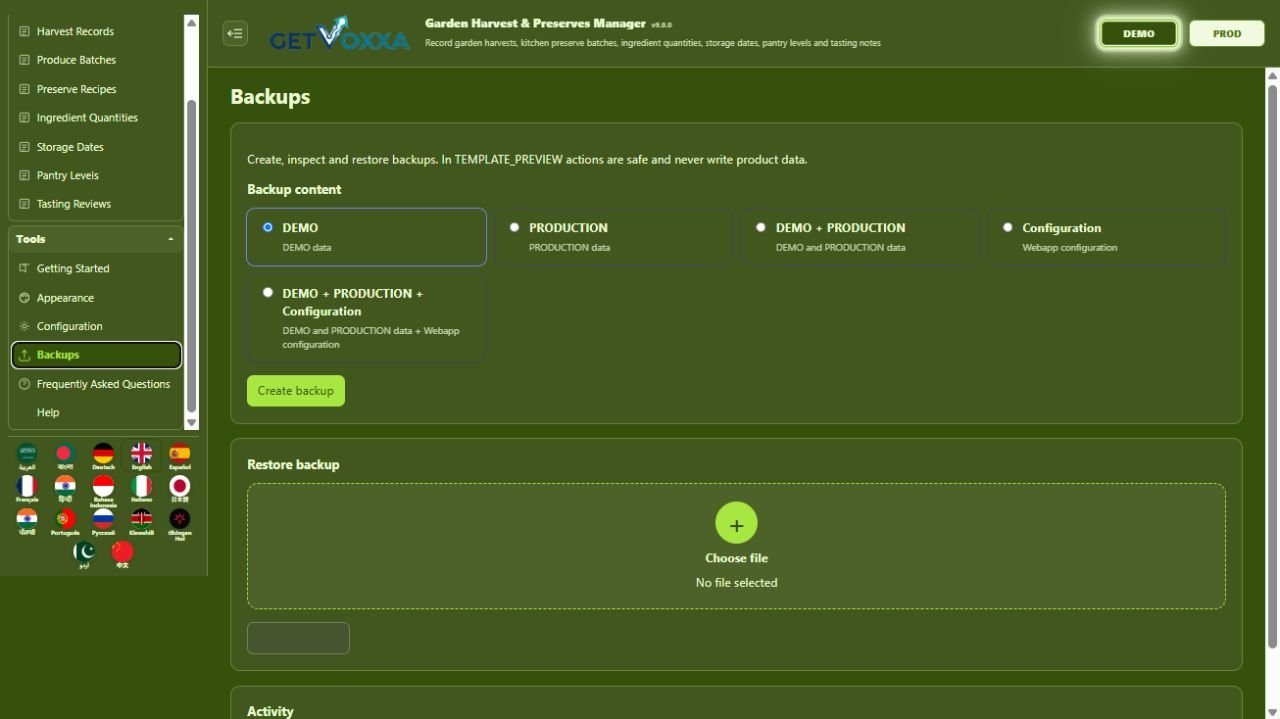Open the Backups menu item

(x=96, y=355)
